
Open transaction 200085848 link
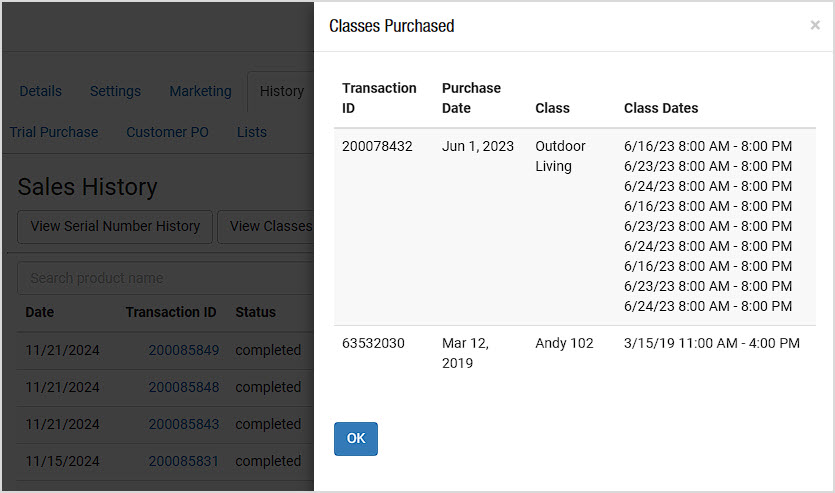click(x=184, y=387)
